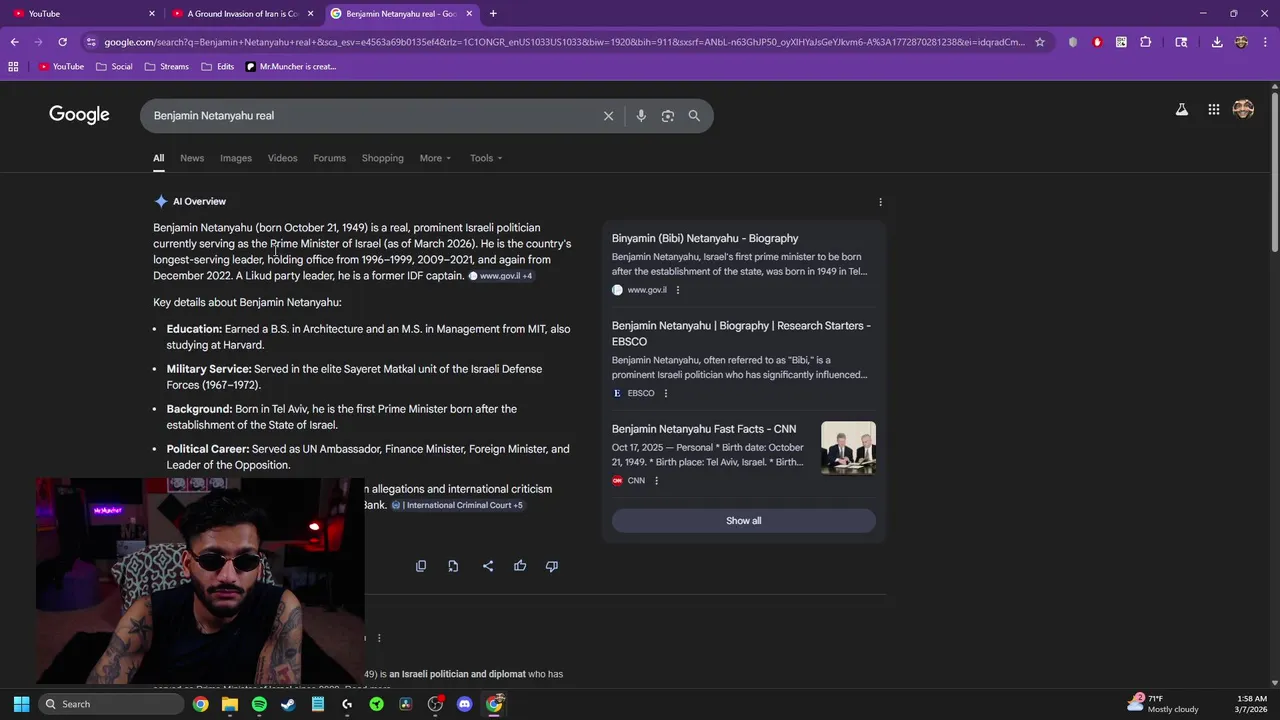The image size is (1280, 720).
Task: Open the Extensions puzzle icon
Action: 1146,42
